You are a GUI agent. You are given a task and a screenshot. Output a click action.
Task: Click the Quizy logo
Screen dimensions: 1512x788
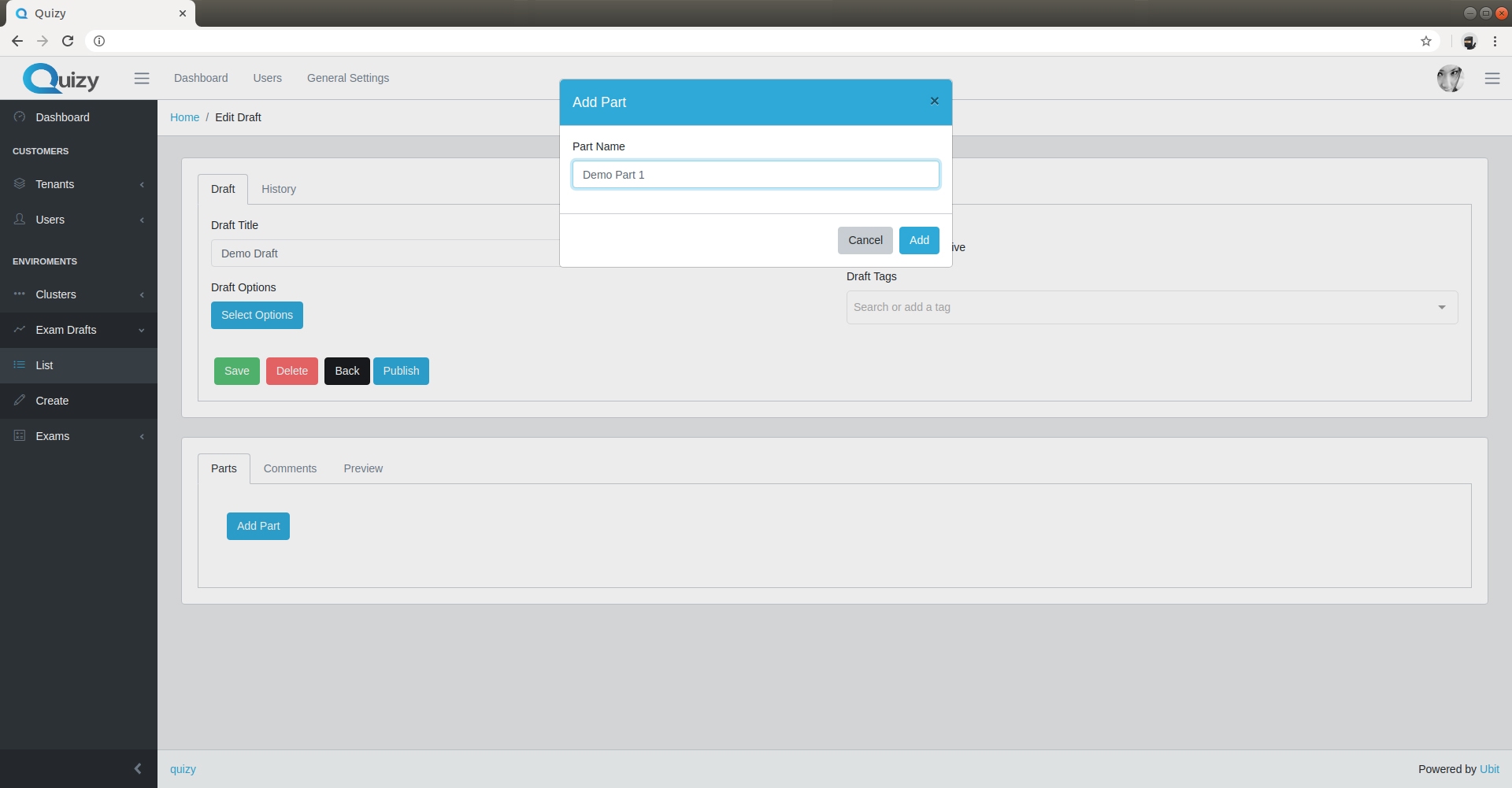click(61, 79)
